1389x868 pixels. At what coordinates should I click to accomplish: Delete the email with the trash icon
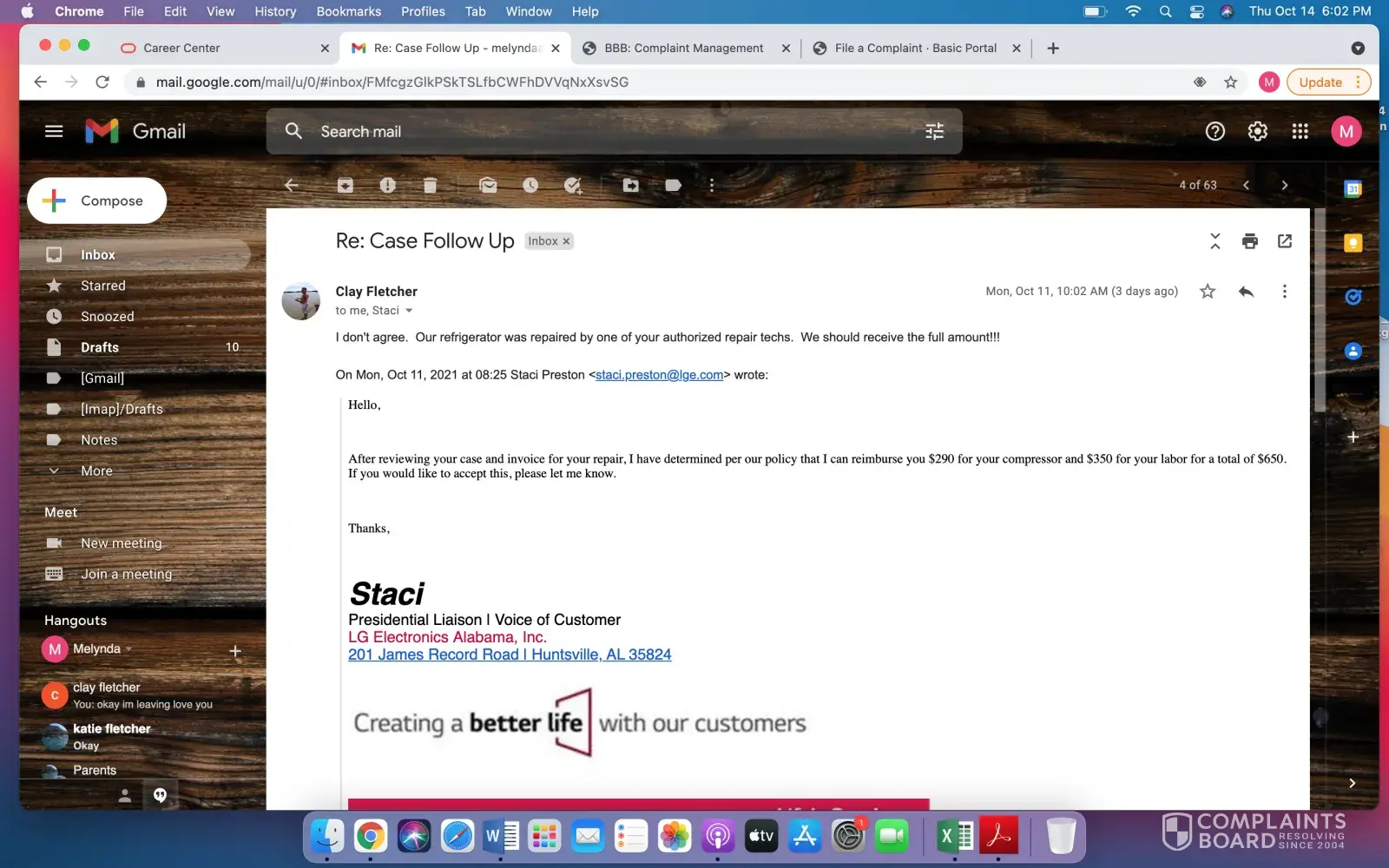[x=430, y=185]
